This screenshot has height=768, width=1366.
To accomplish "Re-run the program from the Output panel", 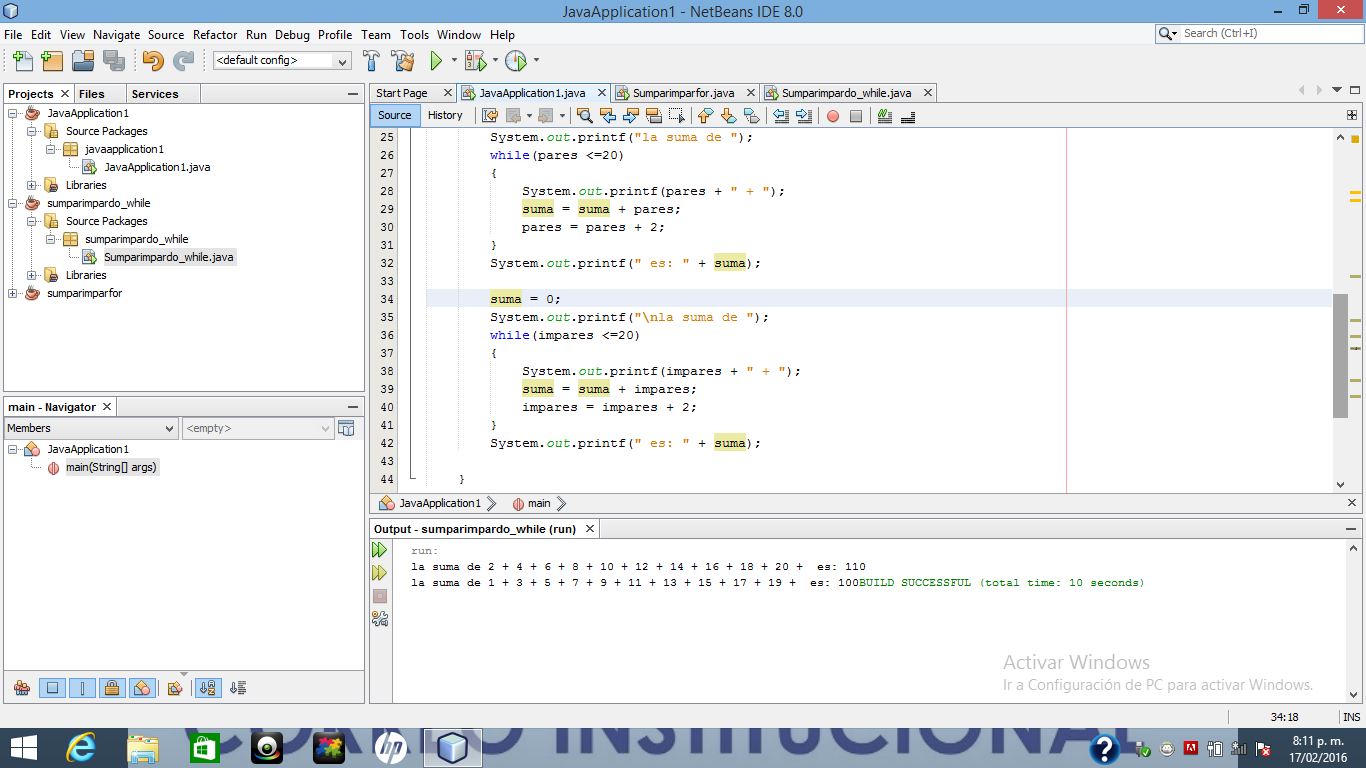I will click(x=379, y=549).
